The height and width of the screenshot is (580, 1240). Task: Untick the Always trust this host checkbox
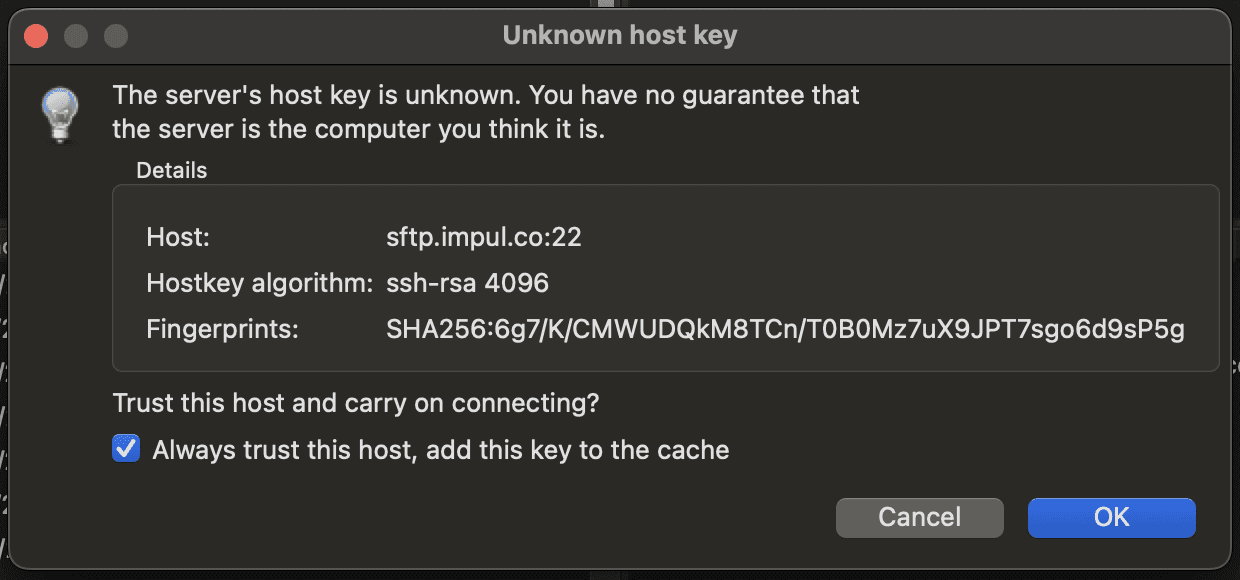126,449
